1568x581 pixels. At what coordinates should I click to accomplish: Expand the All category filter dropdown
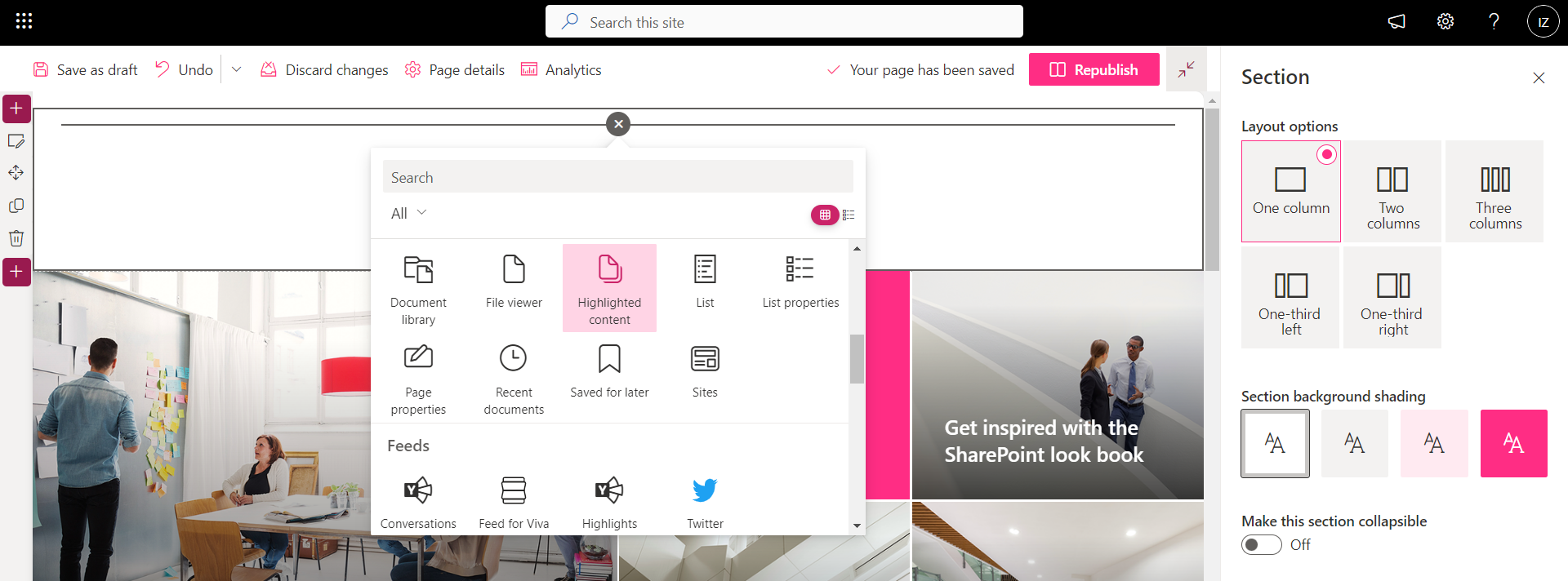(409, 213)
